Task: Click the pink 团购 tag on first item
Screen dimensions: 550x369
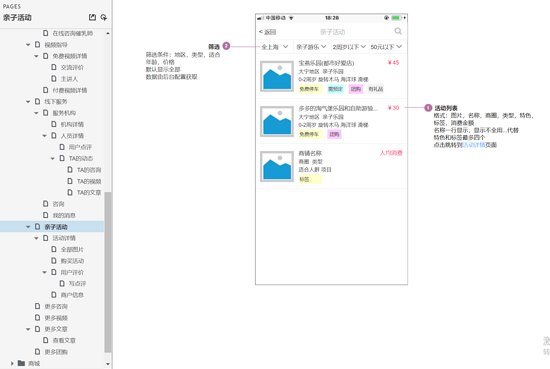Action: [x=356, y=89]
